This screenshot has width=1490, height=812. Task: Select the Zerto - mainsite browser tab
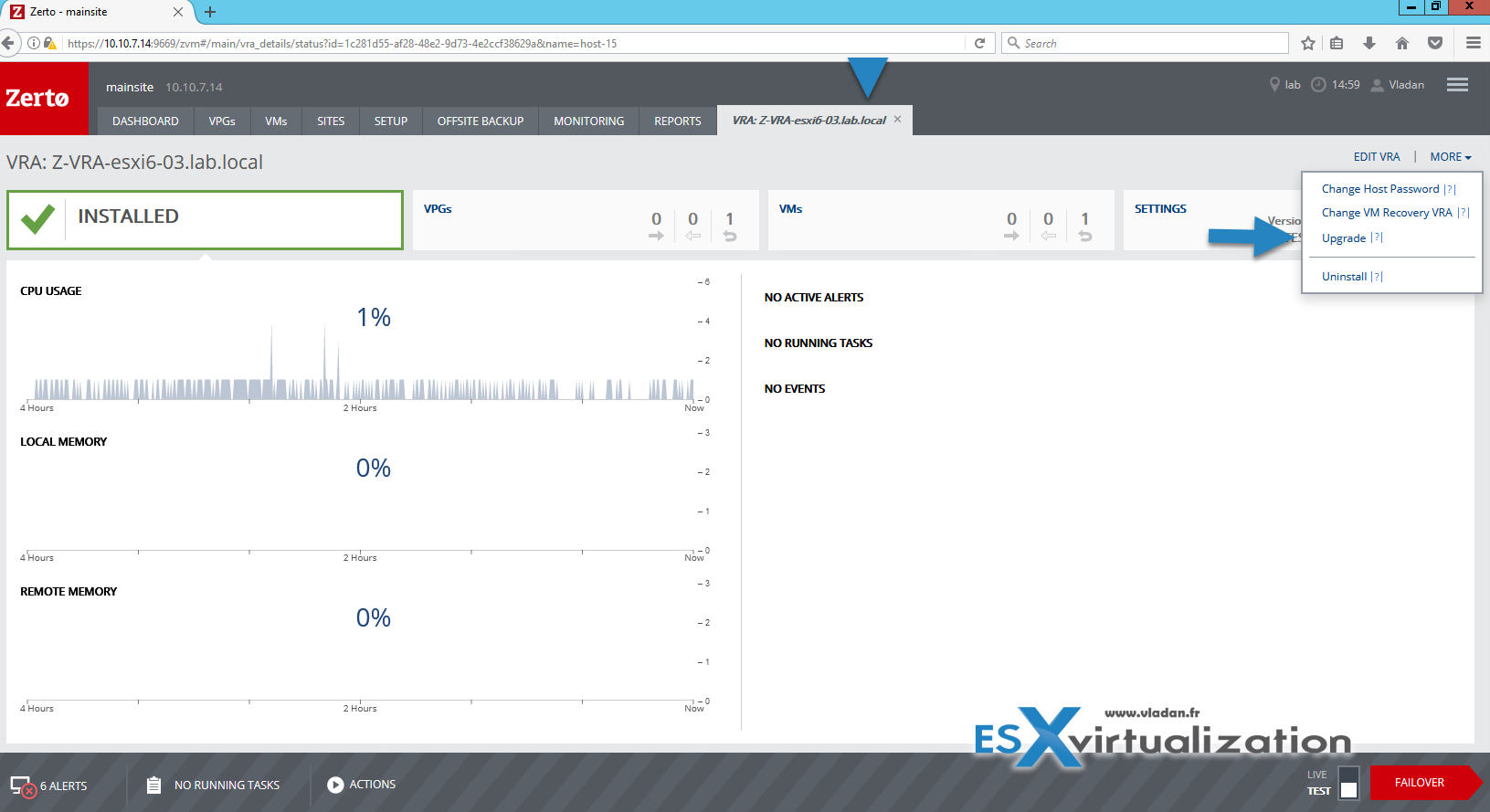click(97, 12)
